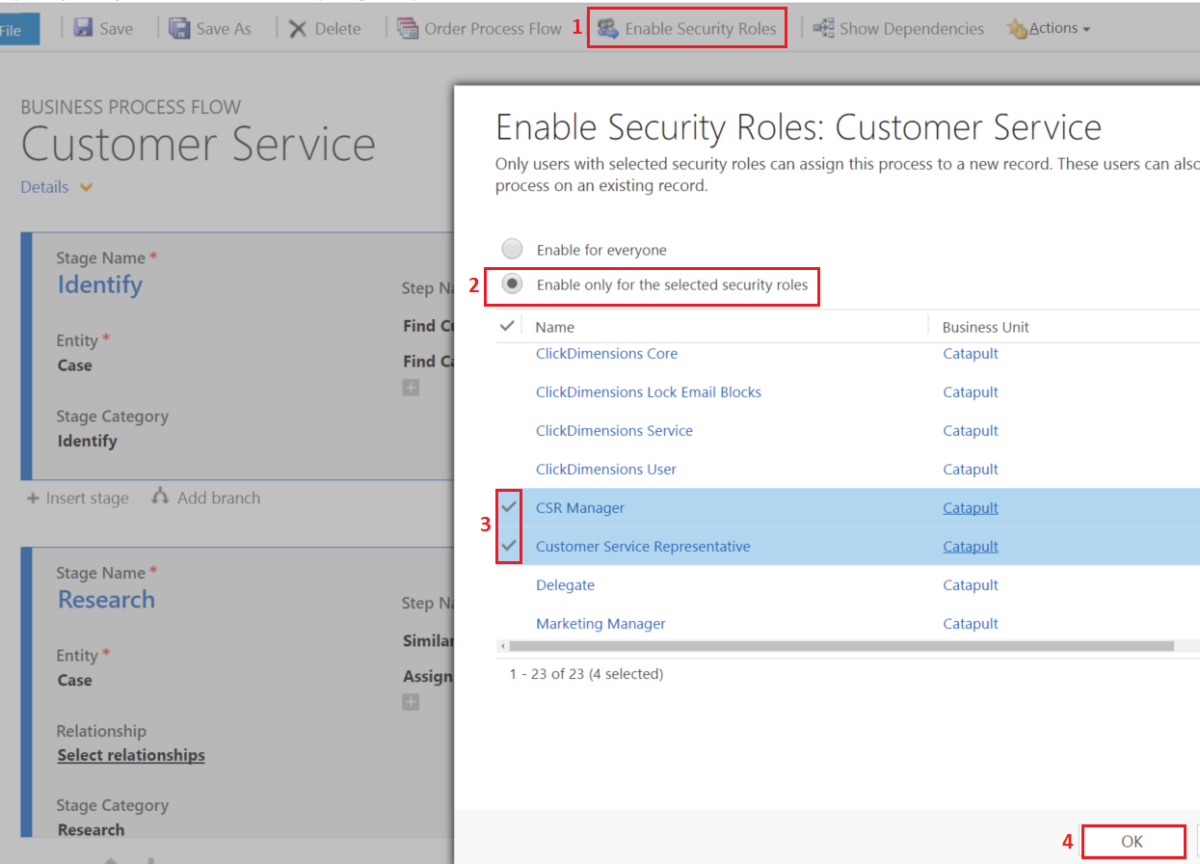
Task: Open the Actions dropdown menu
Action: (x=1060, y=28)
